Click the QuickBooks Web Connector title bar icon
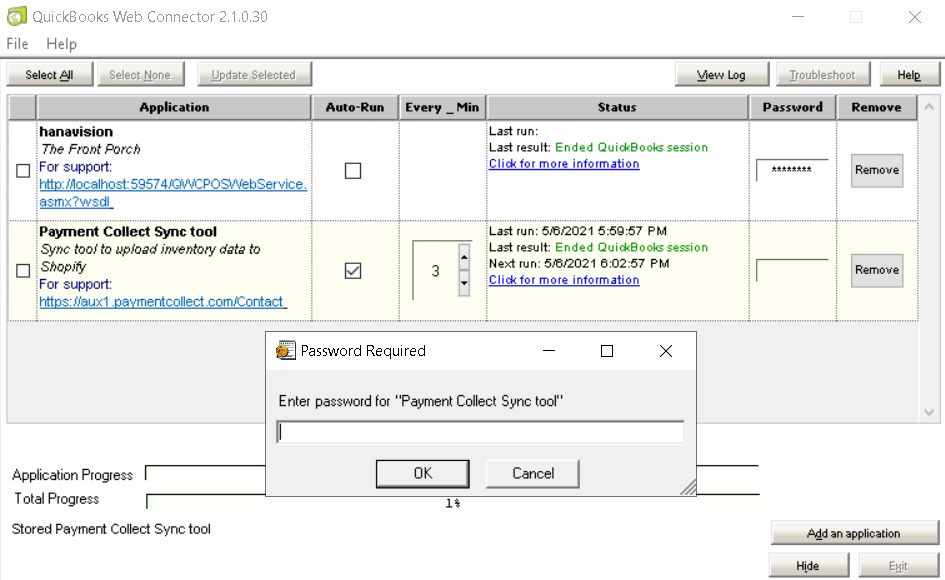 [x=17, y=17]
